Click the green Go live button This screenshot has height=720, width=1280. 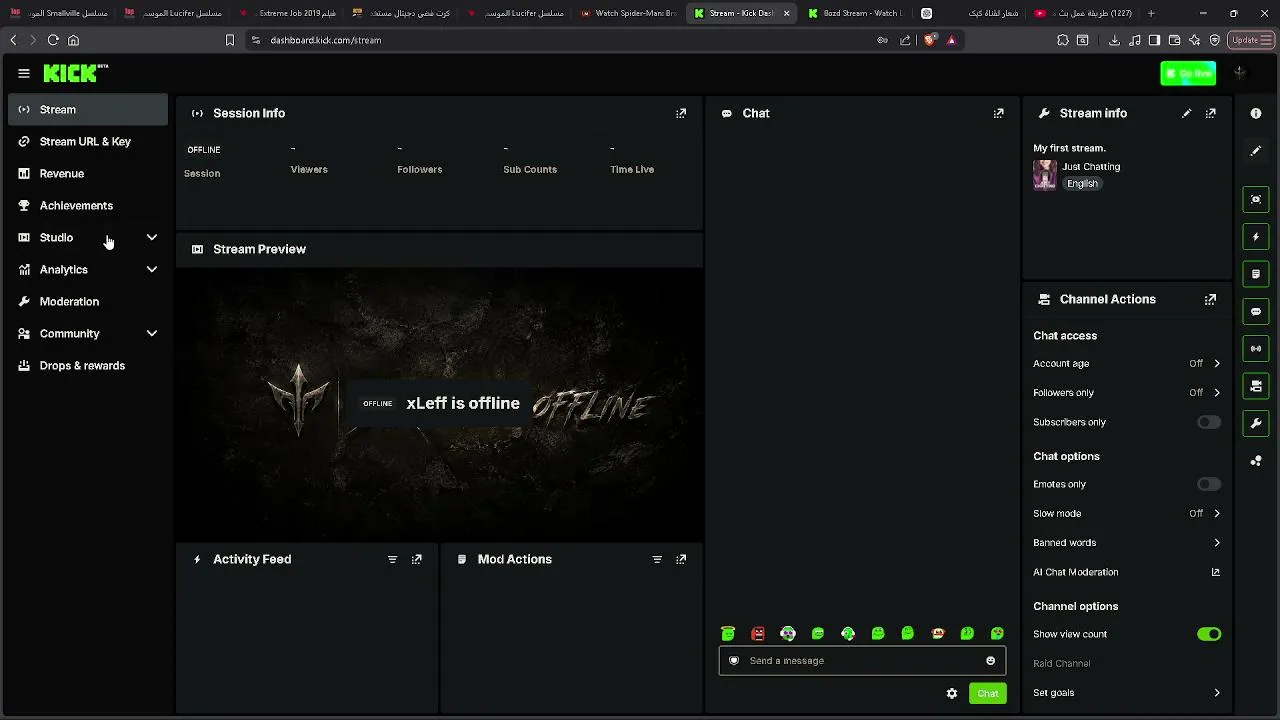(x=1188, y=73)
